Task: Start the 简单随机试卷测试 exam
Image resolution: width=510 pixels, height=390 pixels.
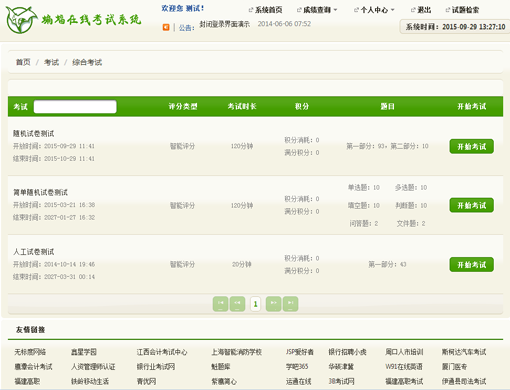Action: (471, 205)
